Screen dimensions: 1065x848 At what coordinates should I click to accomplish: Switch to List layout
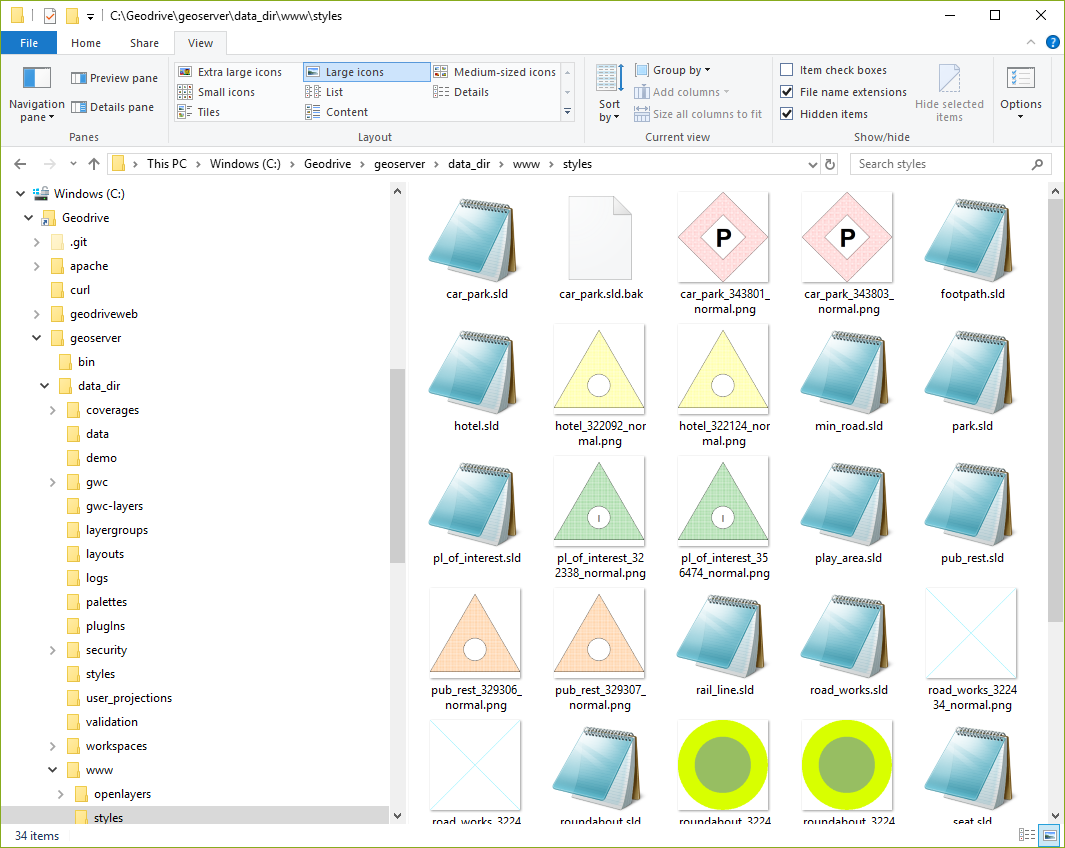[325, 92]
